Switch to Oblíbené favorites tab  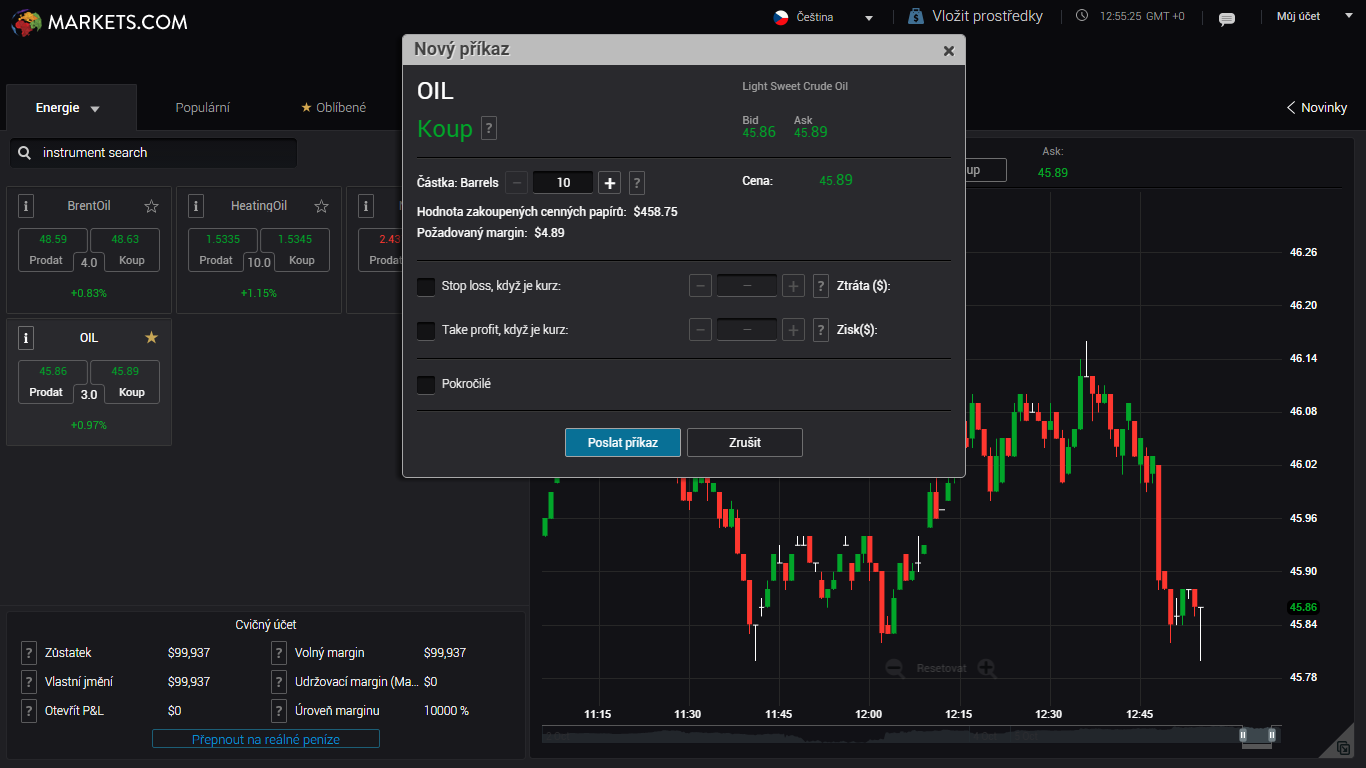(334, 108)
